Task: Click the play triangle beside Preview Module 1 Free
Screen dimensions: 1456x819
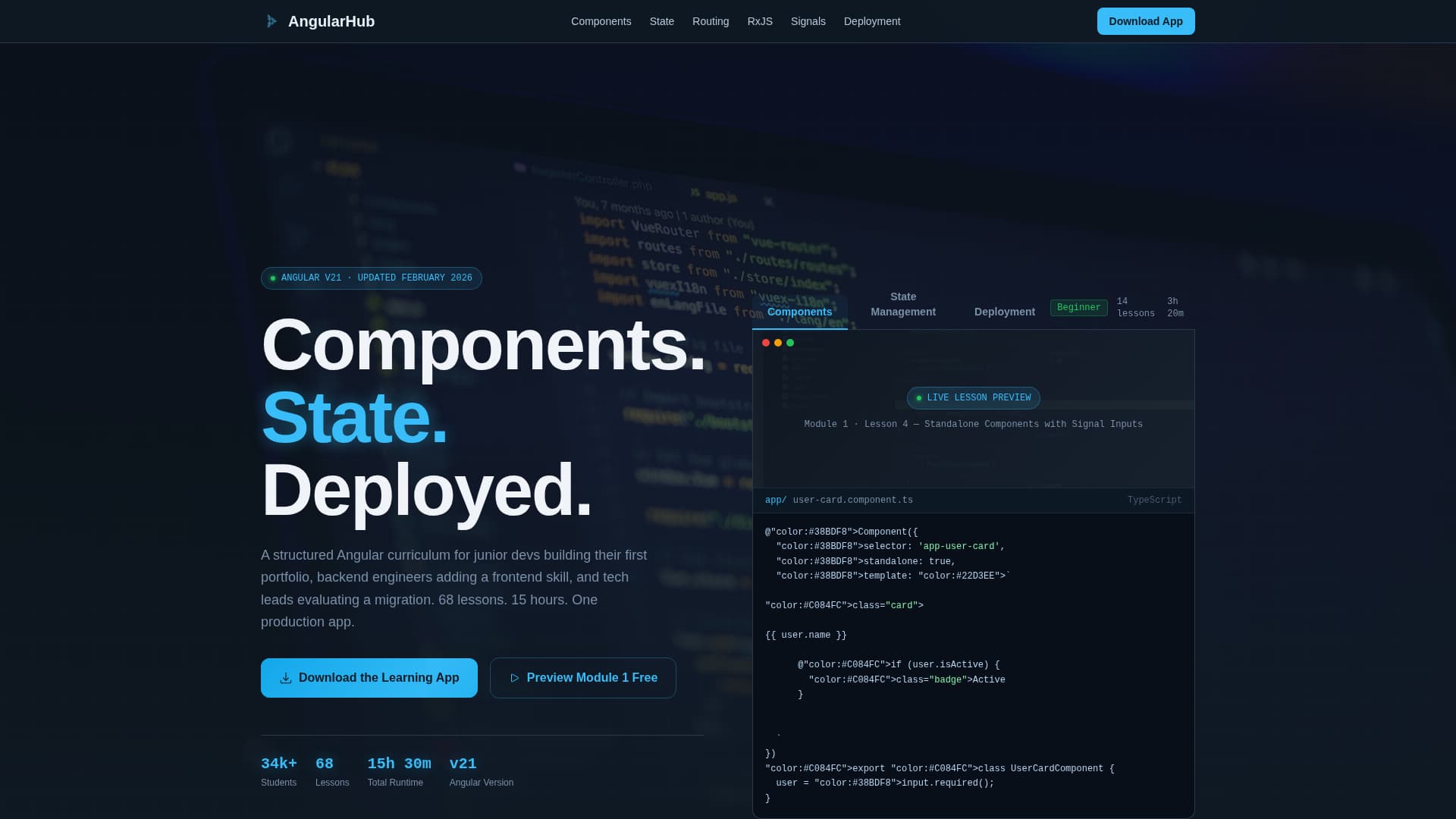Action: coord(515,678)
